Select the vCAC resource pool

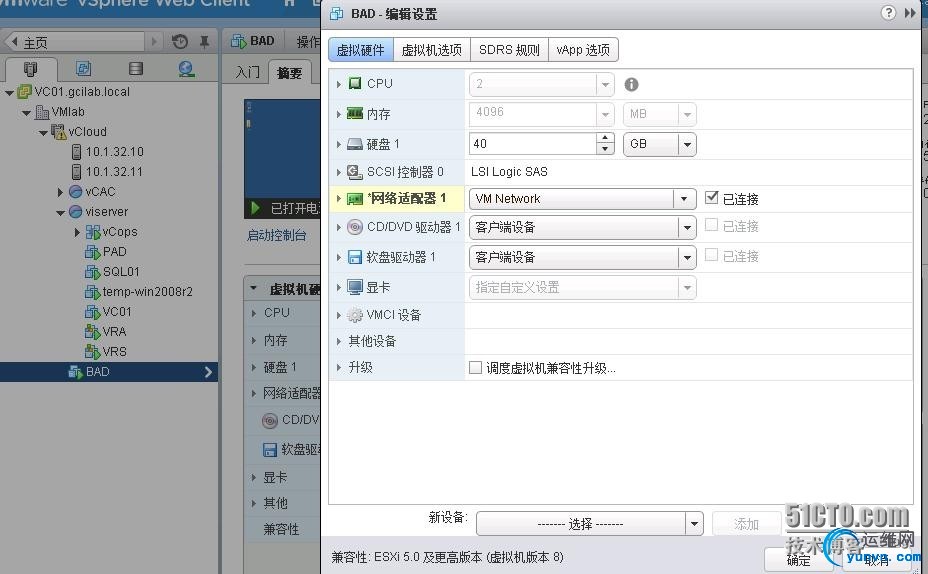[100, 192]
